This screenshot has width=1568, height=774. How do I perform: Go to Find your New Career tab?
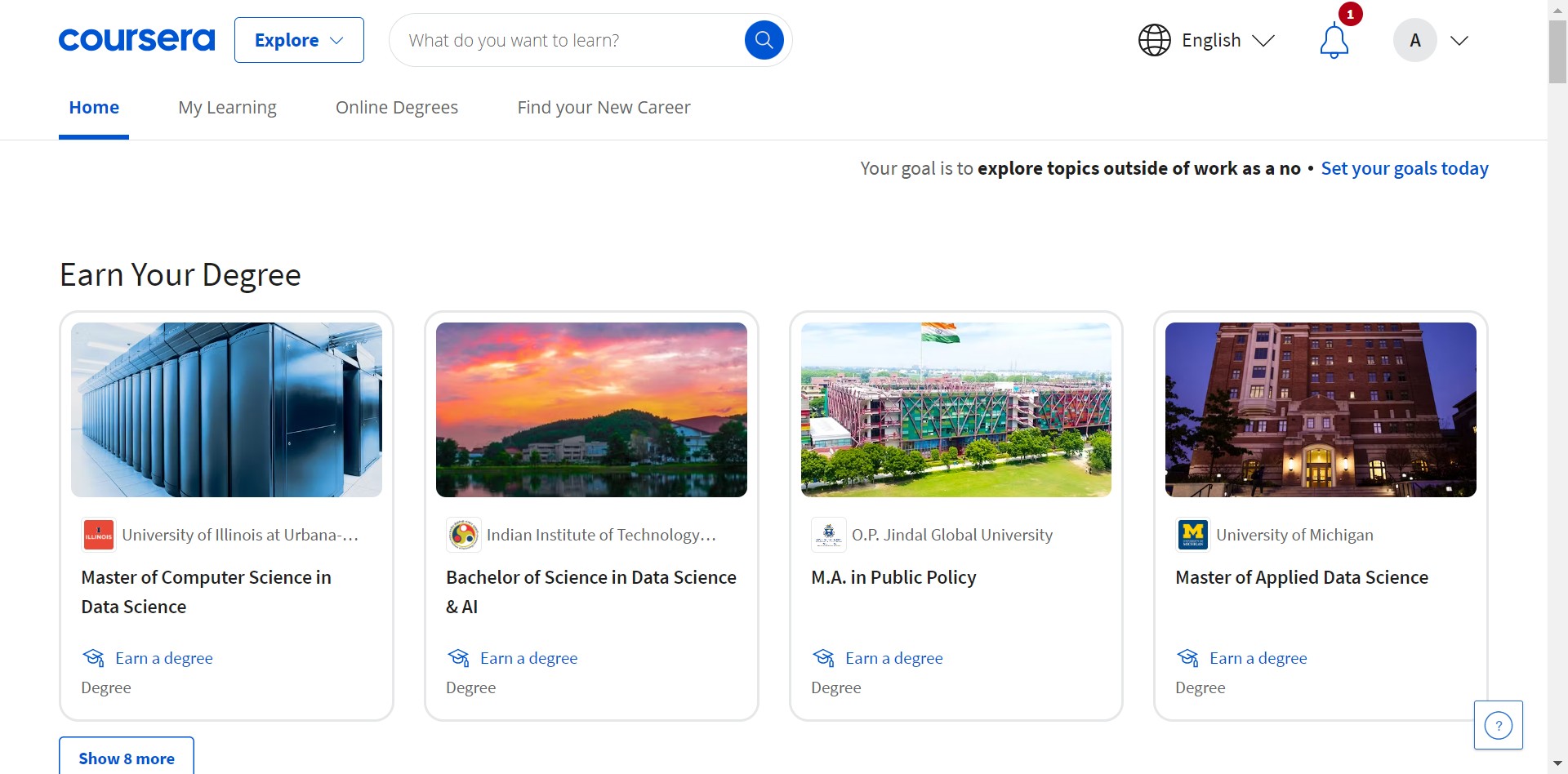pyautogui.click(x=604, y=108)
